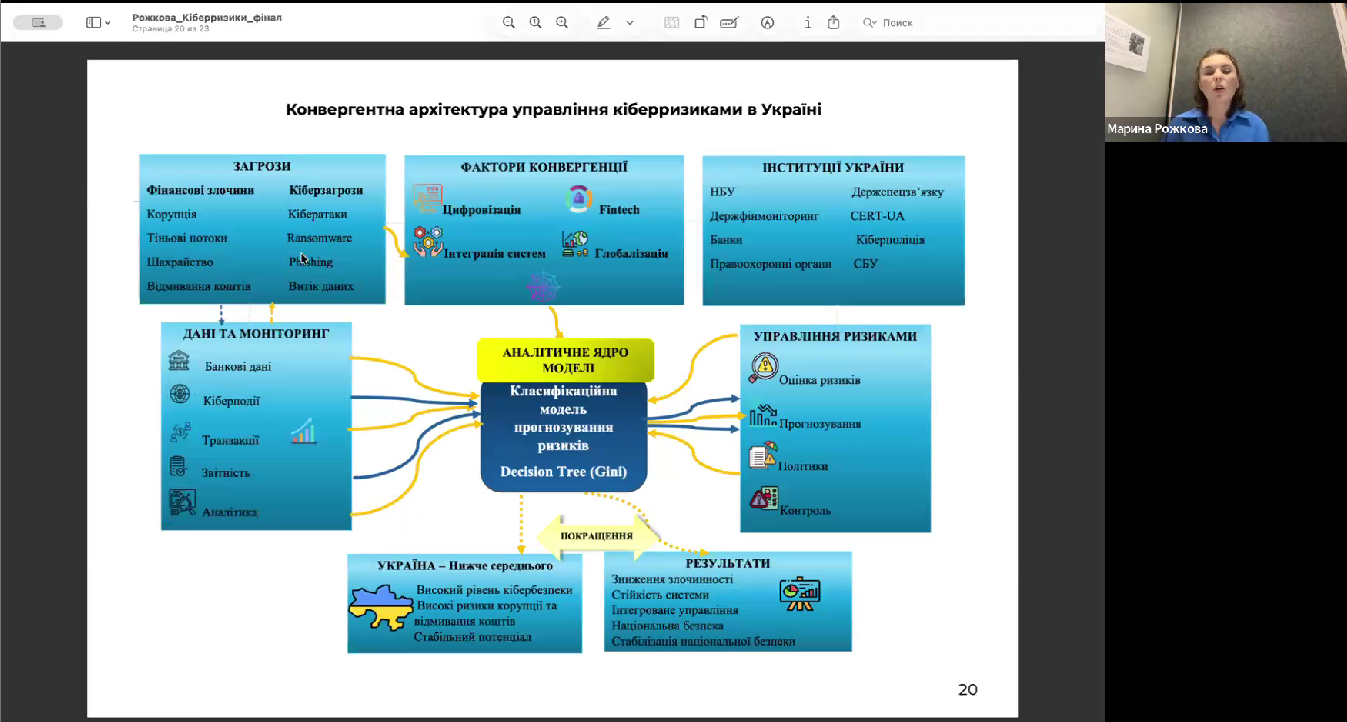This screenshot has width=1347, height=722.
Task: Click ІНСТИТУЦІЇ УКРАЇНИ heading
Action: [833, 167]
